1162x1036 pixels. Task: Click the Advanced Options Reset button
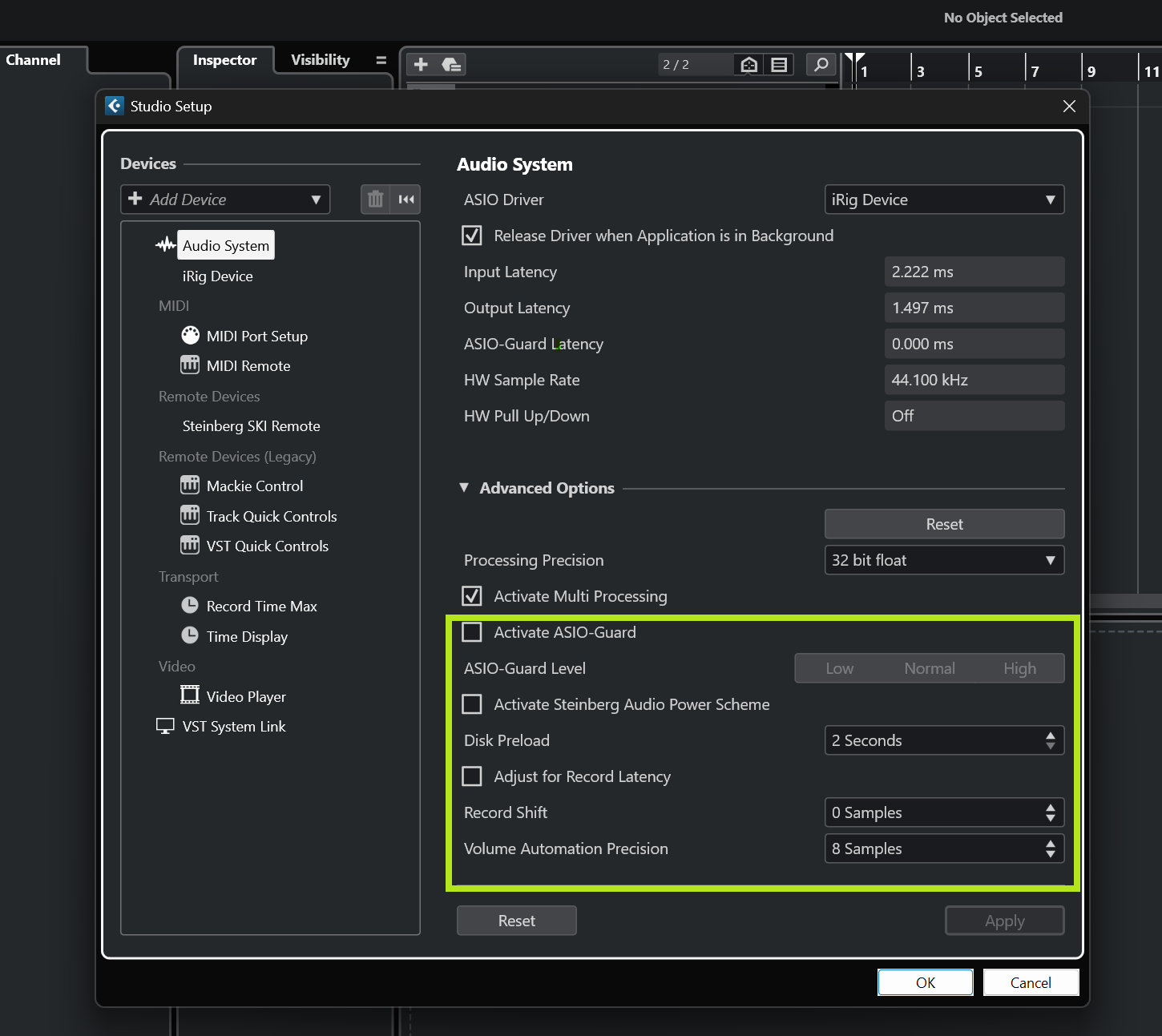944,524
